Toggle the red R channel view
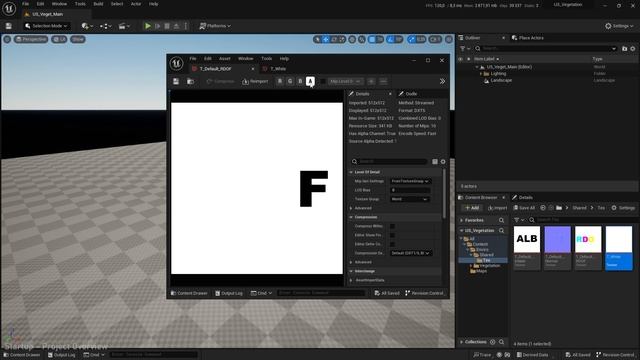This screenshot has height=360, width=640. [x=280, y=81]
